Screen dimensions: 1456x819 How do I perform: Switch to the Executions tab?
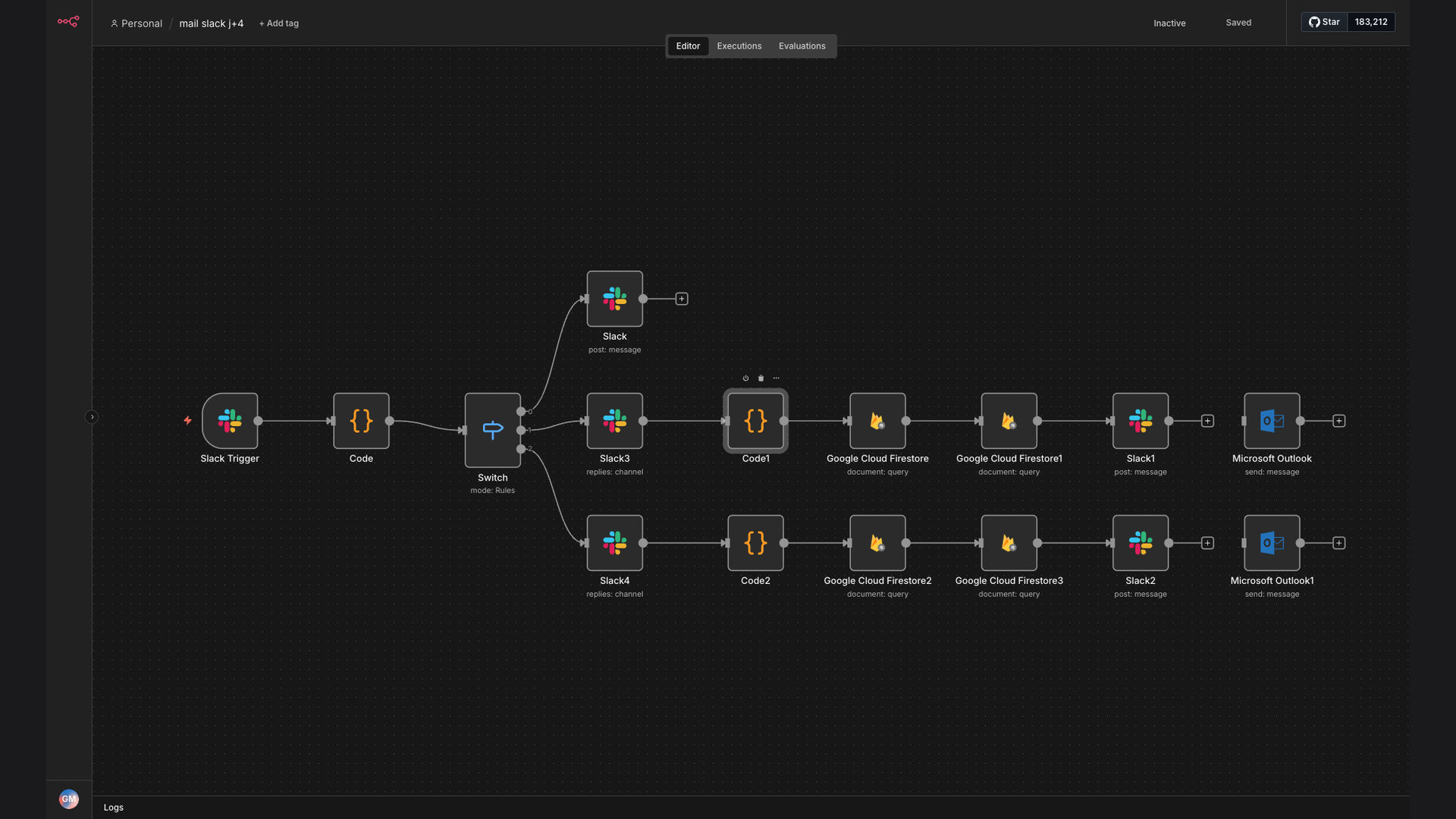pyautogui.click(x=739, y=46)
